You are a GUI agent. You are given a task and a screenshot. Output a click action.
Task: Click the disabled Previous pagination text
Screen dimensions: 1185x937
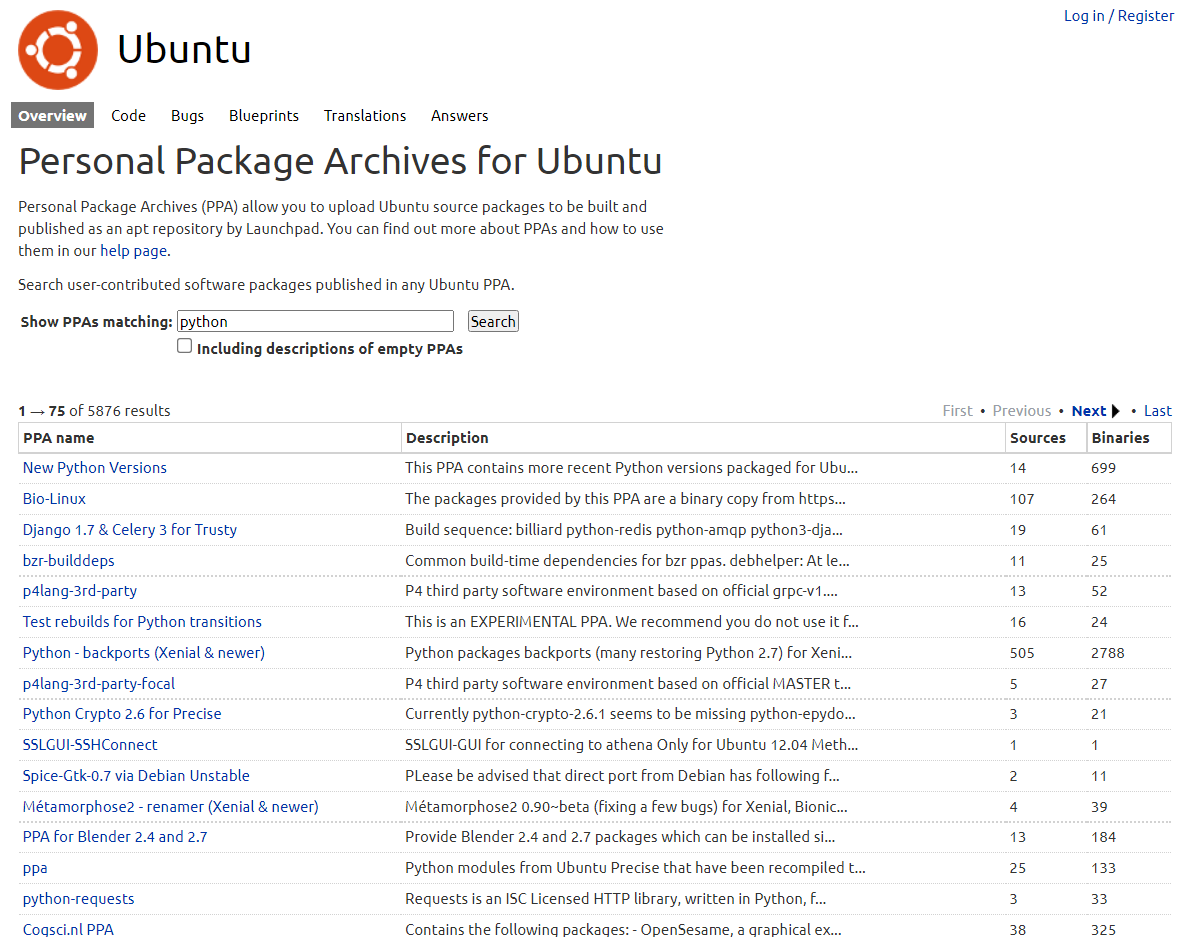point(1022,411)
